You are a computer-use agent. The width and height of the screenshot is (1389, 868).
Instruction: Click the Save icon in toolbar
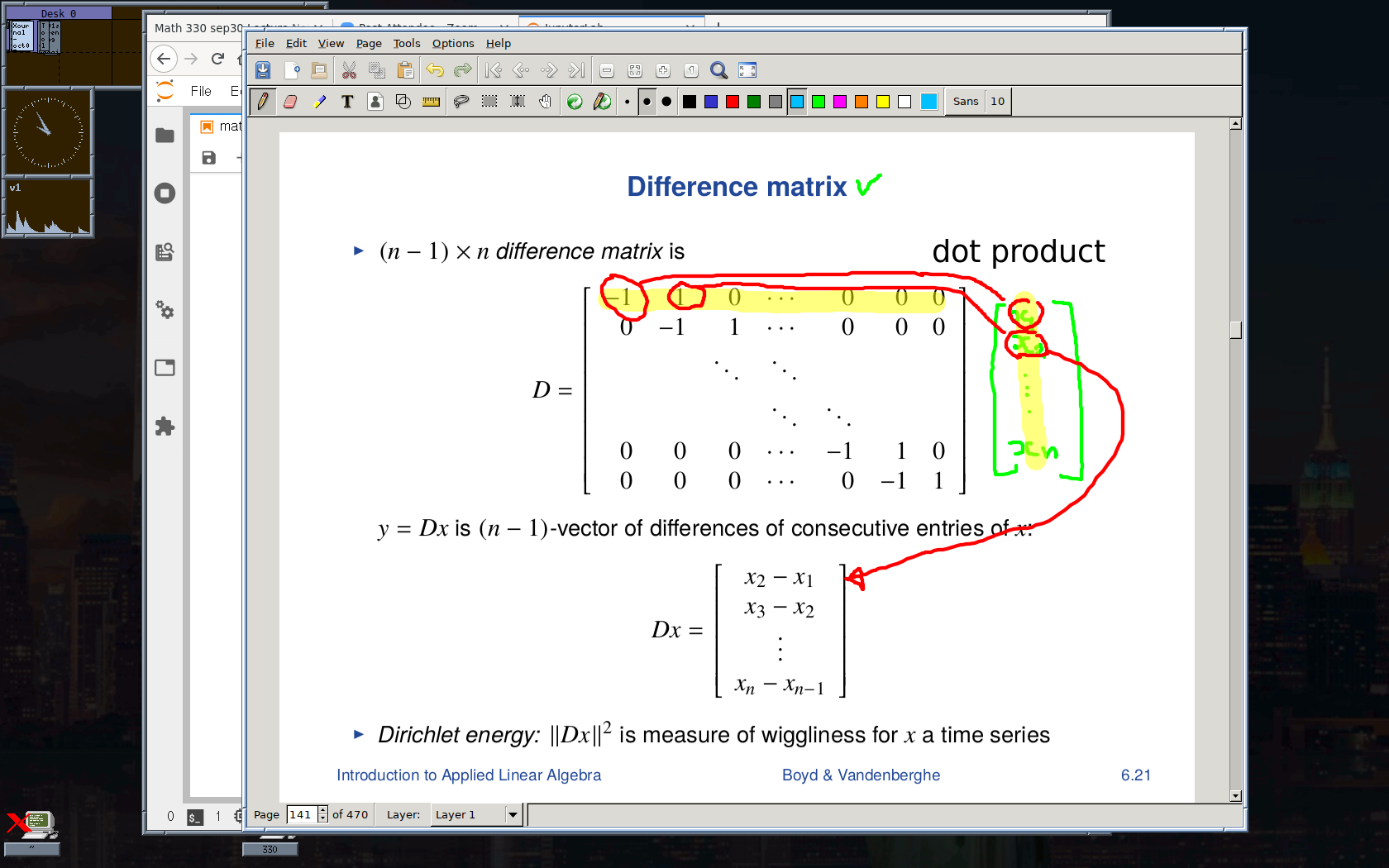point(263,70)
